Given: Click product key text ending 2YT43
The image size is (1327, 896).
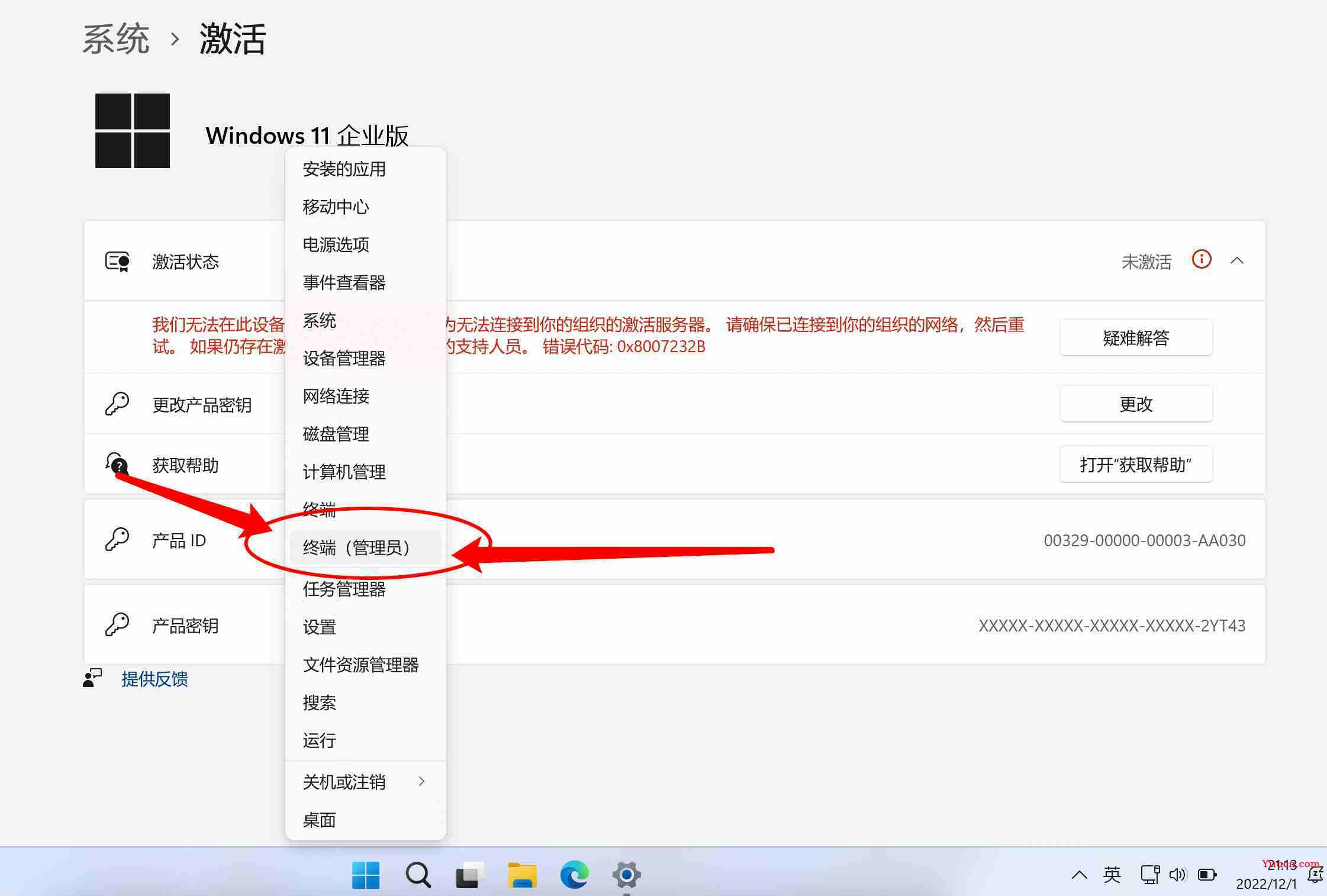Looking at the screenshot, I should click(x=1112, y=626).
